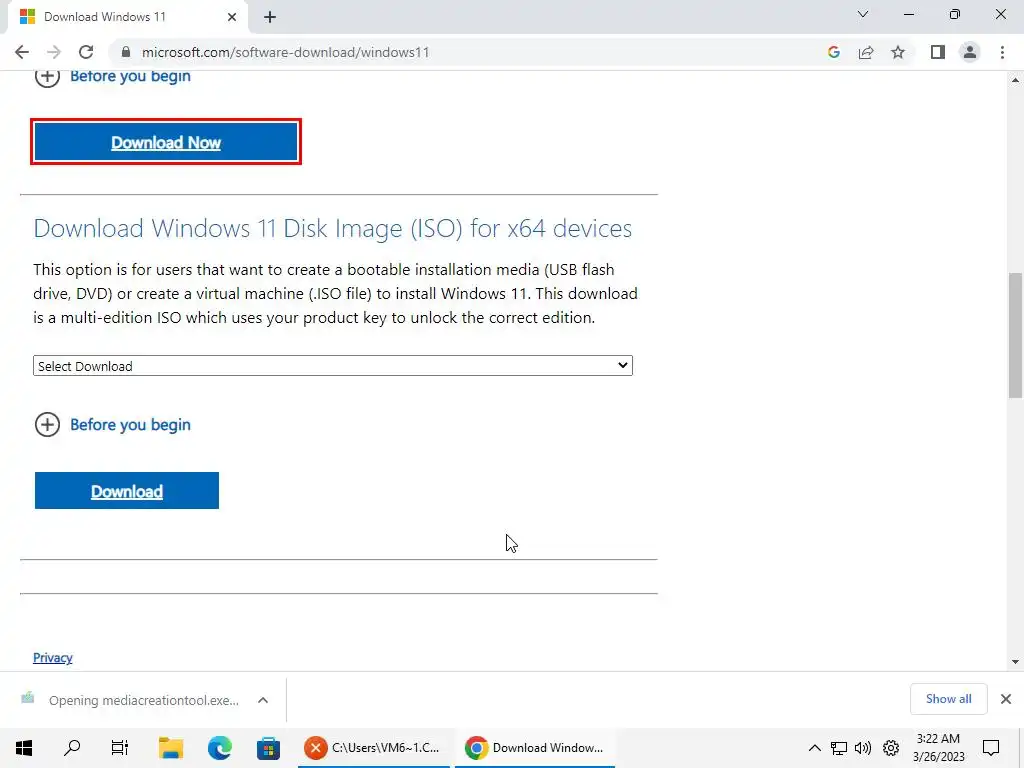
Task: Open the Chrome profile menu
Action: pyautogui.click(x=970, y=52)
